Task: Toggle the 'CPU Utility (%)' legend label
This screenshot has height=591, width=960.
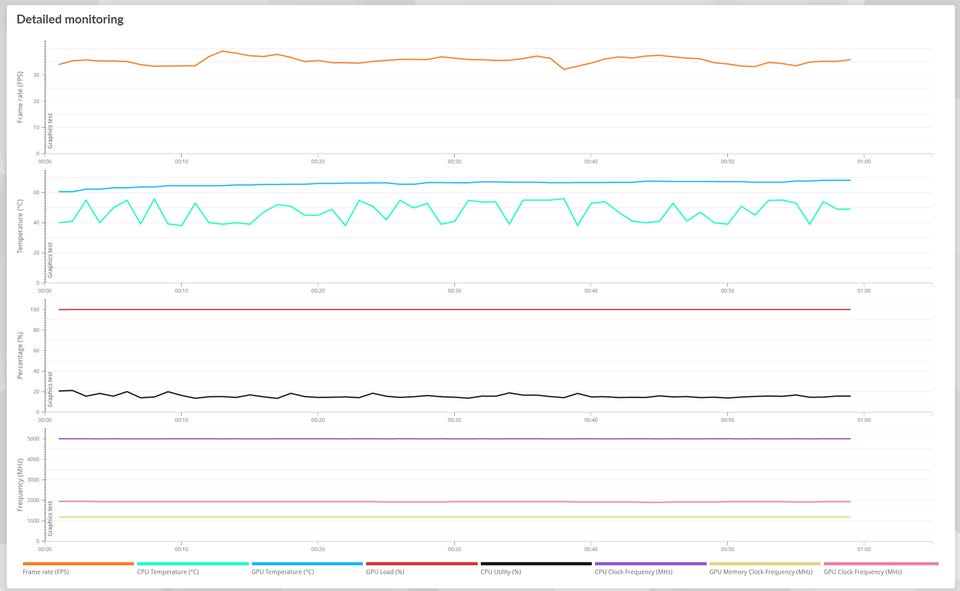Action: tap(501, 572)
